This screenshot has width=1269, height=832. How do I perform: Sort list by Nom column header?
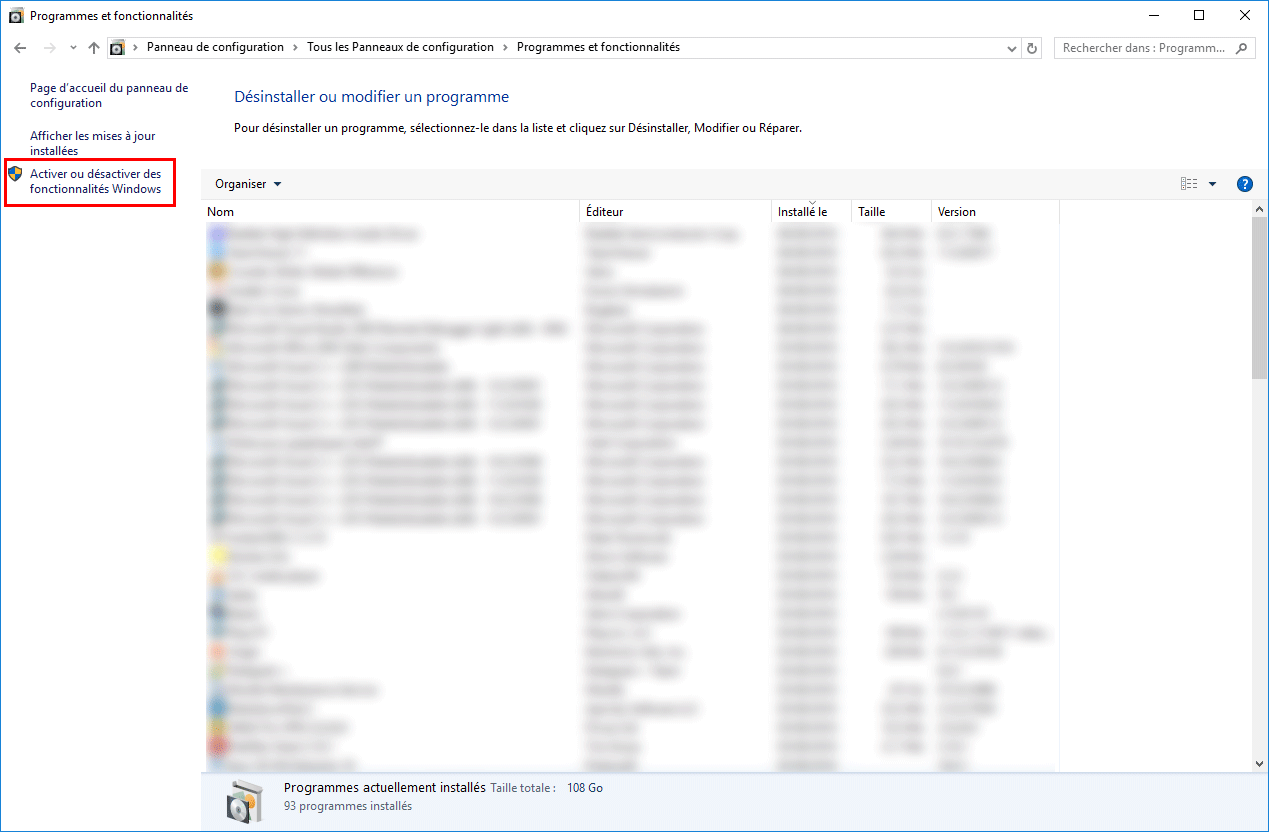391,212
